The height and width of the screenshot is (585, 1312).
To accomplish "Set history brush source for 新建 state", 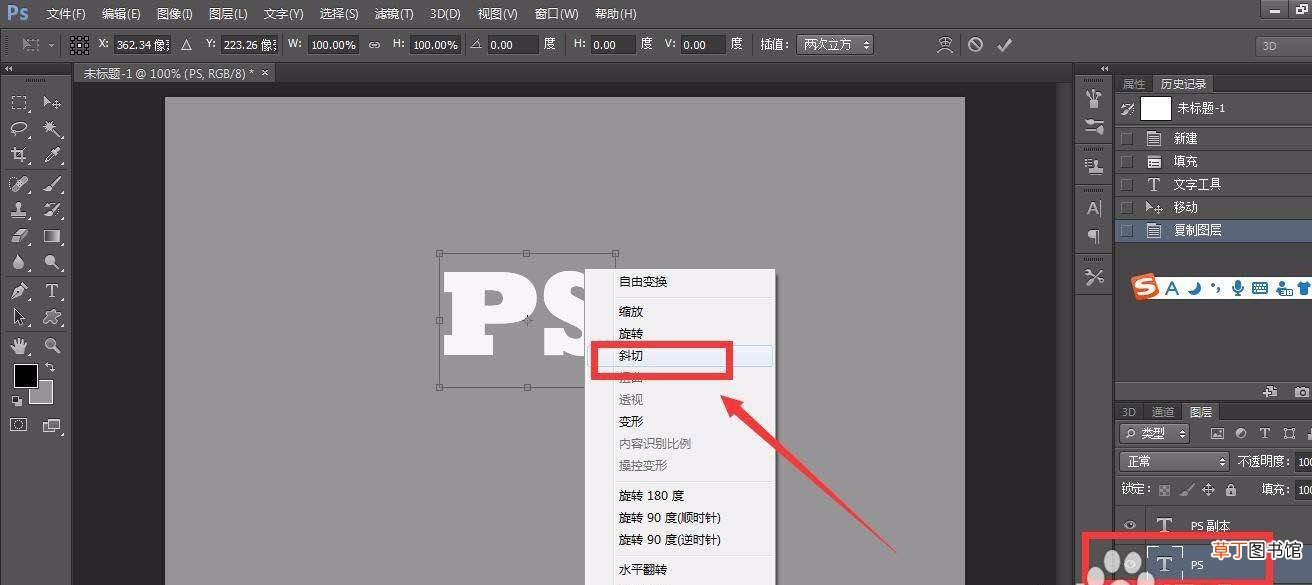I will pos(1127,138).
